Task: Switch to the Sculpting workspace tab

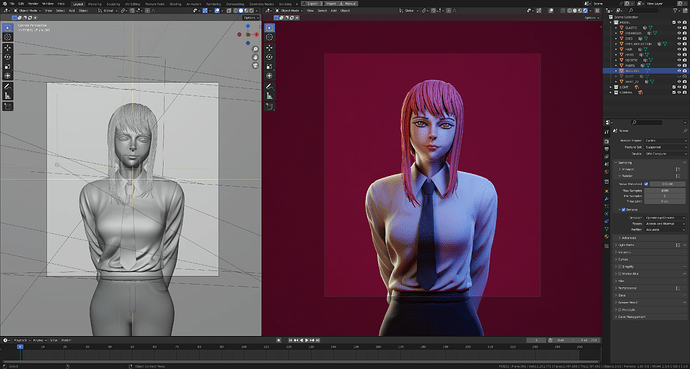Action: pos(113,4)
